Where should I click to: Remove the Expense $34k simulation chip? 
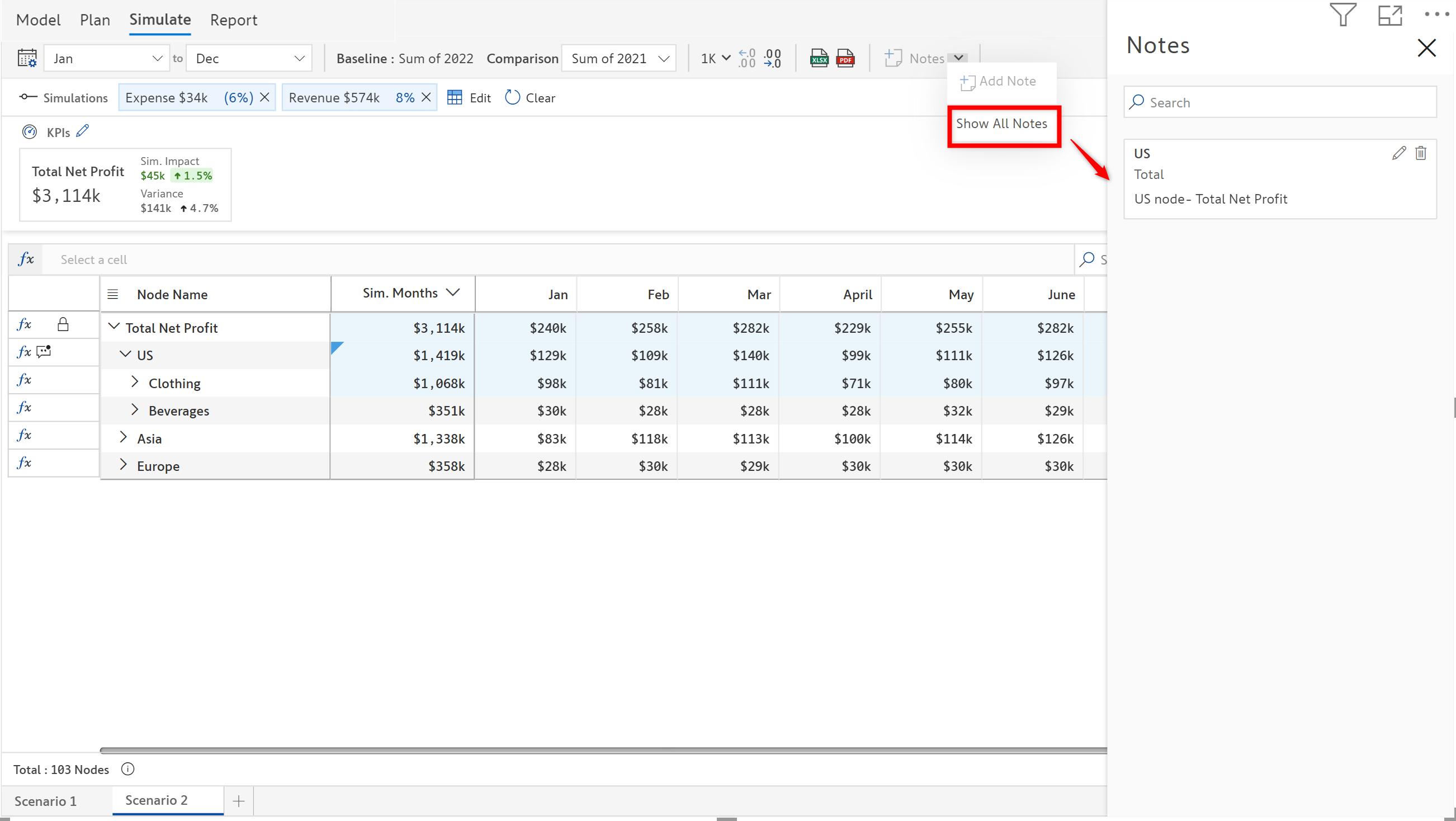(x=264, y=97)
